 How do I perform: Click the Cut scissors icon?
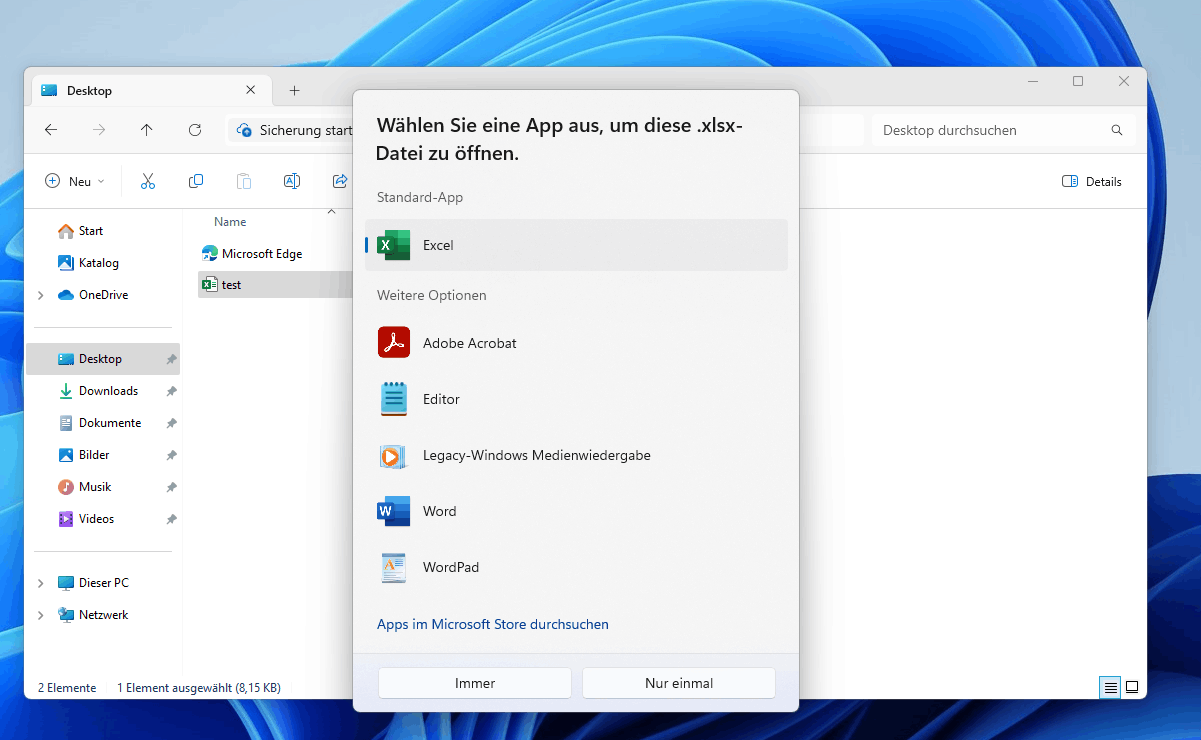148,181
